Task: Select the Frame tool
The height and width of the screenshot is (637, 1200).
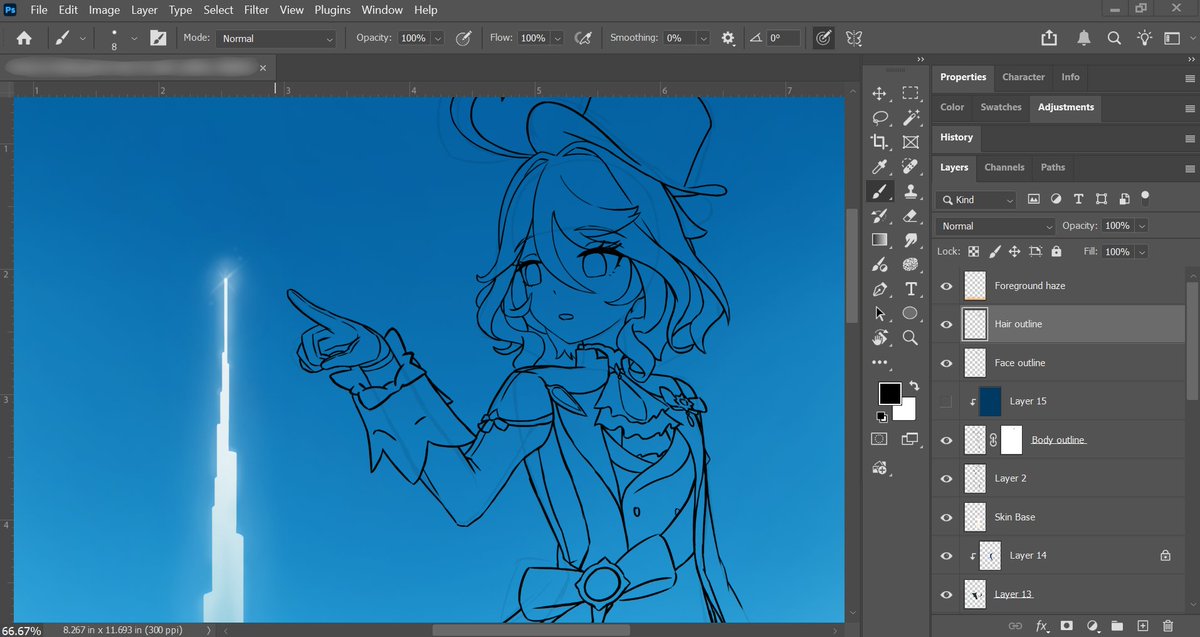Action: [x=910, y=142]
